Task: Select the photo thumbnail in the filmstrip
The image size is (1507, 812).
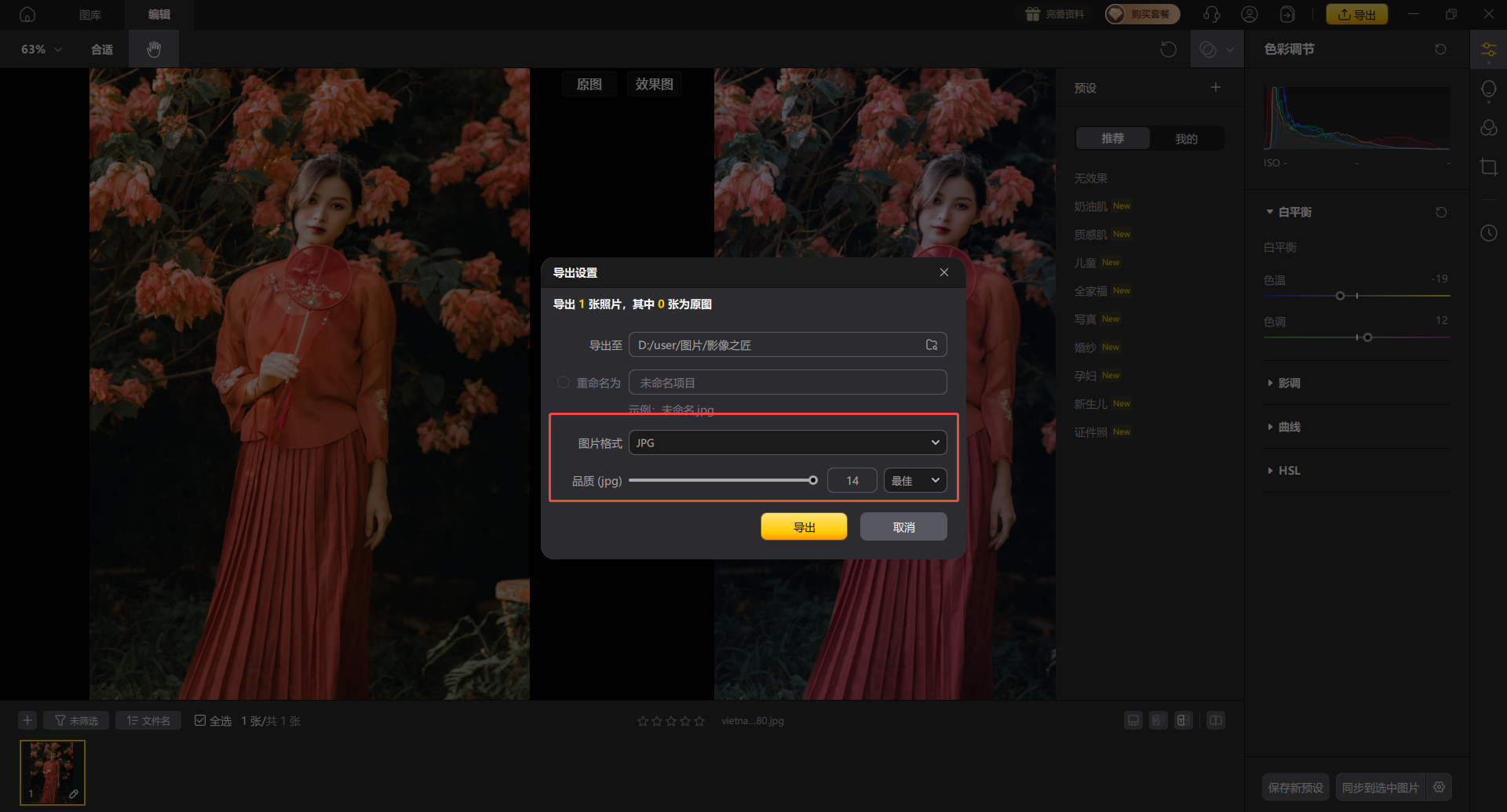Action: 52,772
